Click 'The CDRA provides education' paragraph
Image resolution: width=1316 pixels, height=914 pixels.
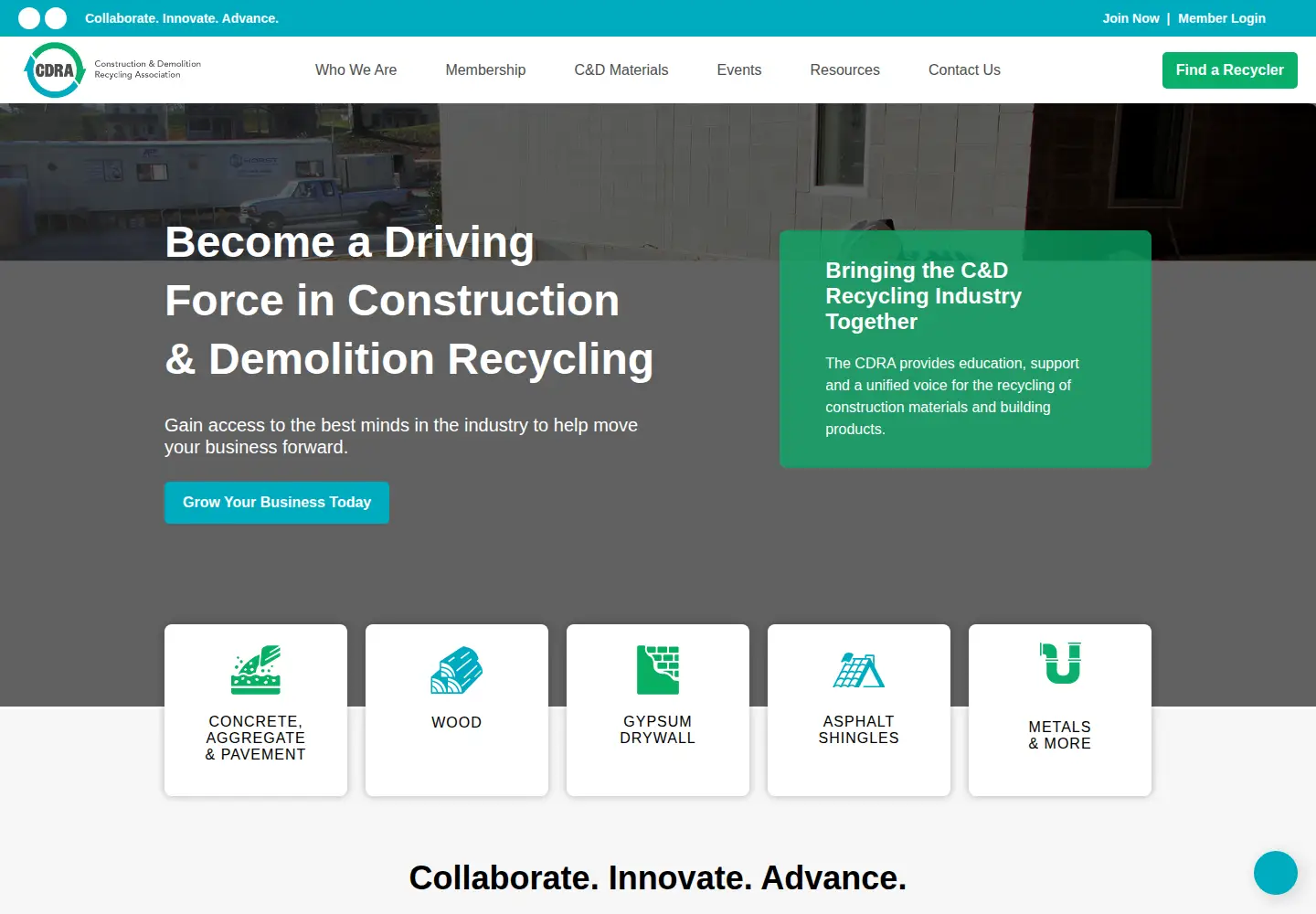952,397
